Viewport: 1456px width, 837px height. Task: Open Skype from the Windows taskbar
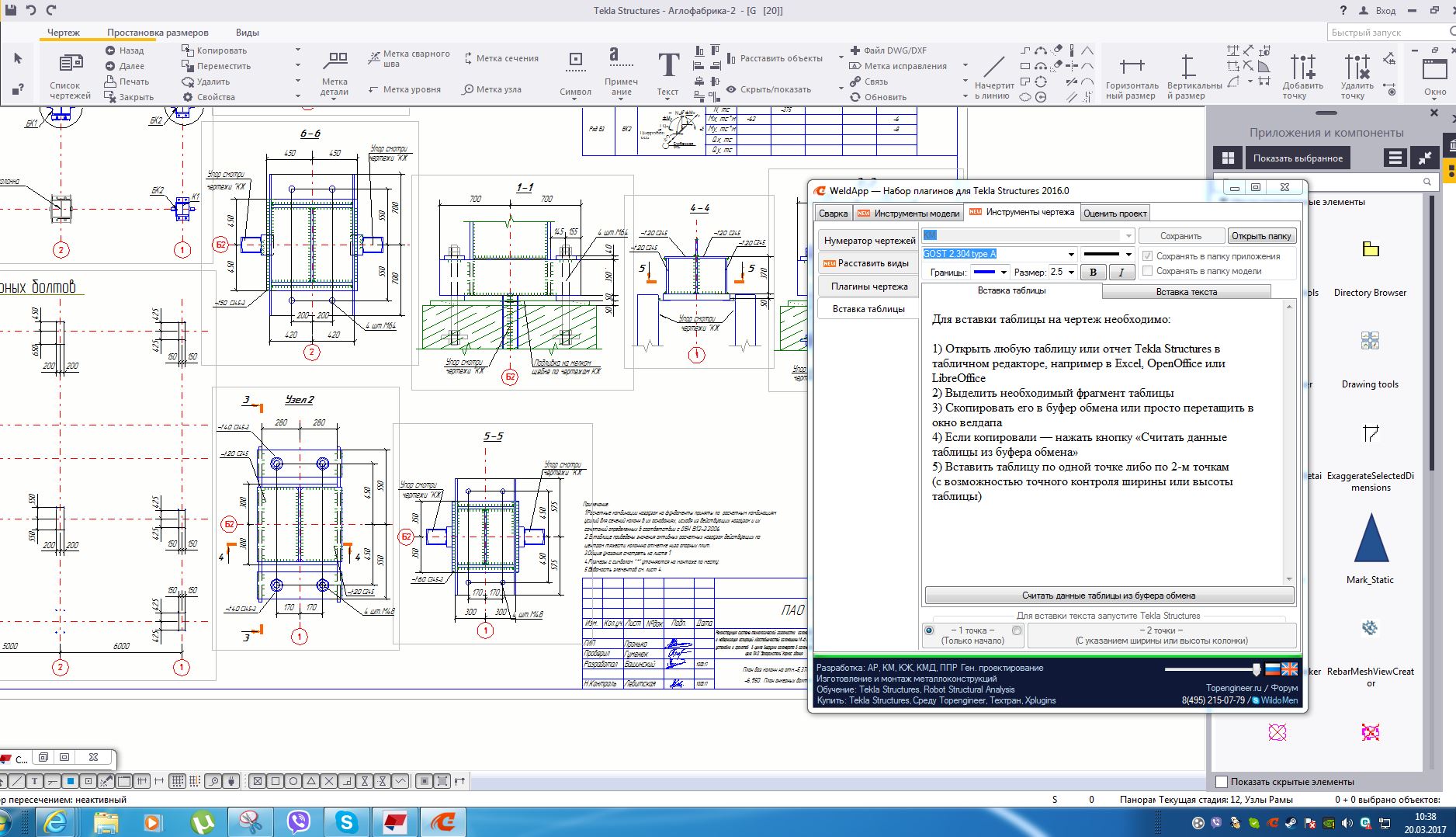click(x=346, y=821)
